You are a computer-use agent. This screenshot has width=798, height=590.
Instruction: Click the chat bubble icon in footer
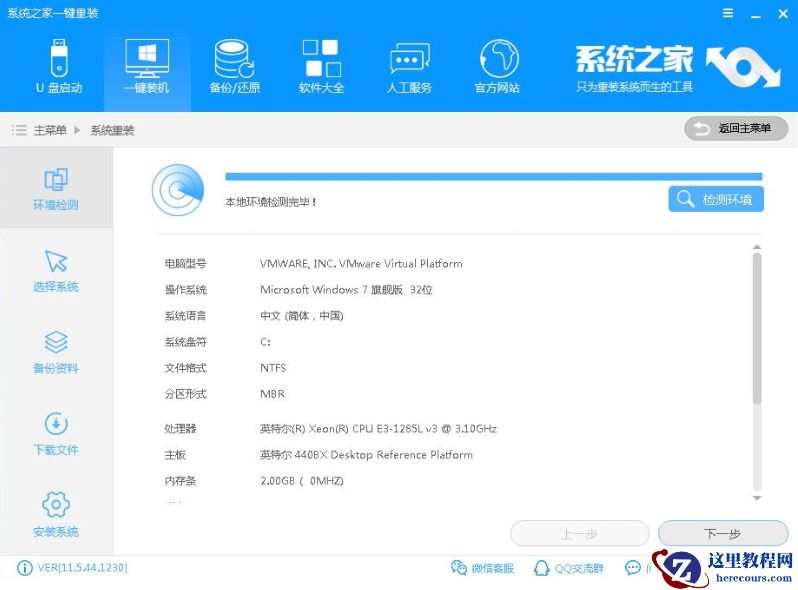click(x=633, y=567)
